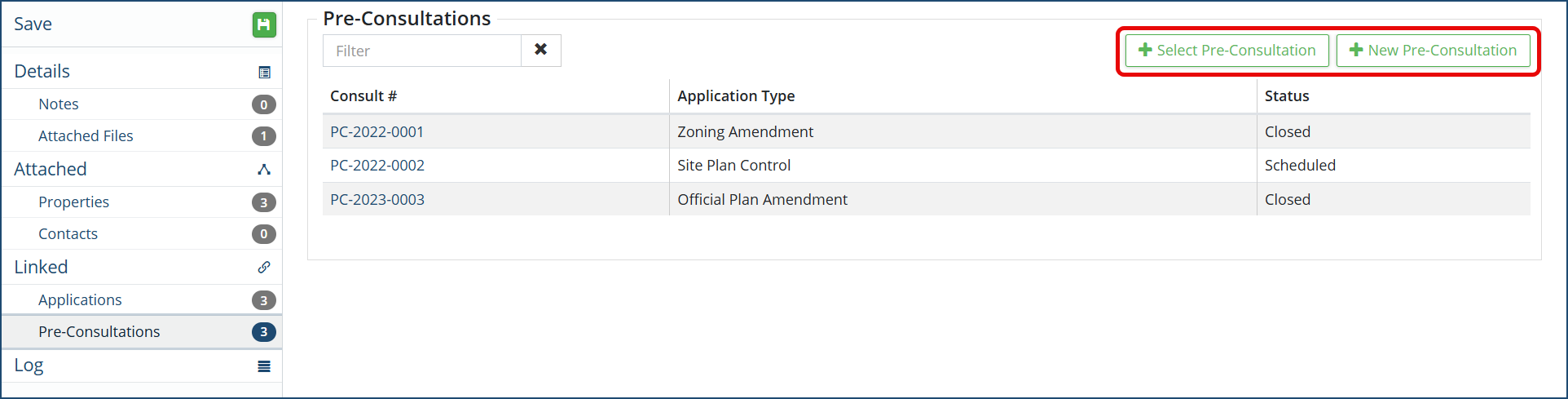This screenshot has height=399, width=1568.
Task: Click the Attached hierarchy icon
Action: 264,170
